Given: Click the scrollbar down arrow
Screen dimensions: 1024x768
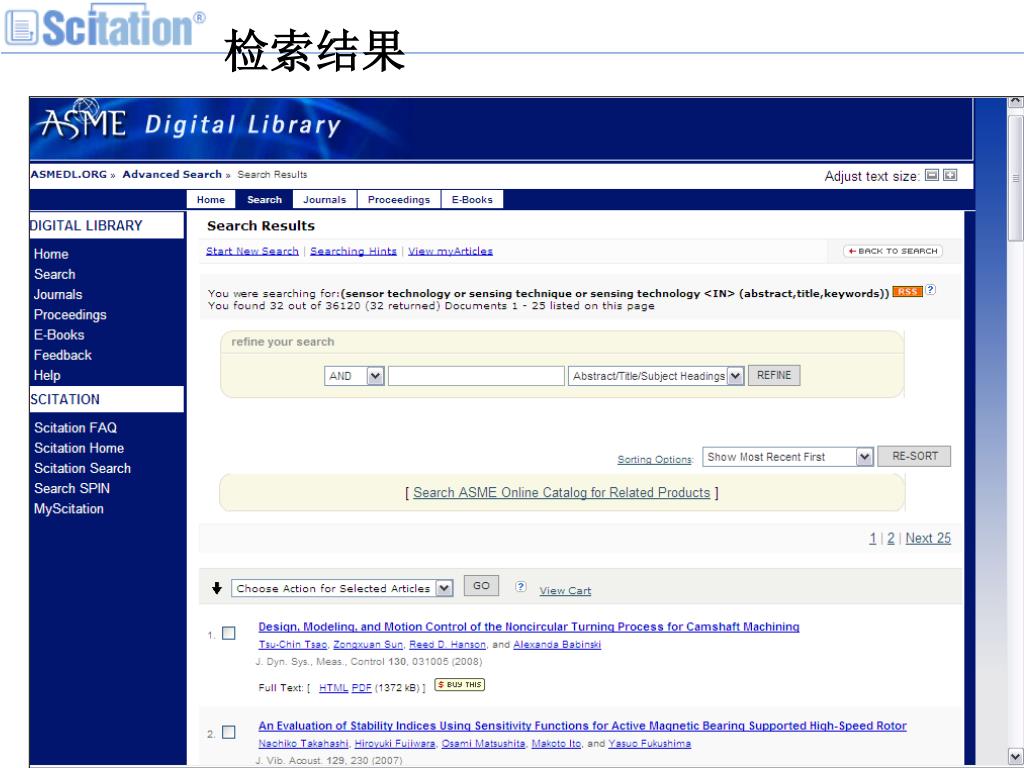Looking at the screenshot, I should click(1016, 755).
